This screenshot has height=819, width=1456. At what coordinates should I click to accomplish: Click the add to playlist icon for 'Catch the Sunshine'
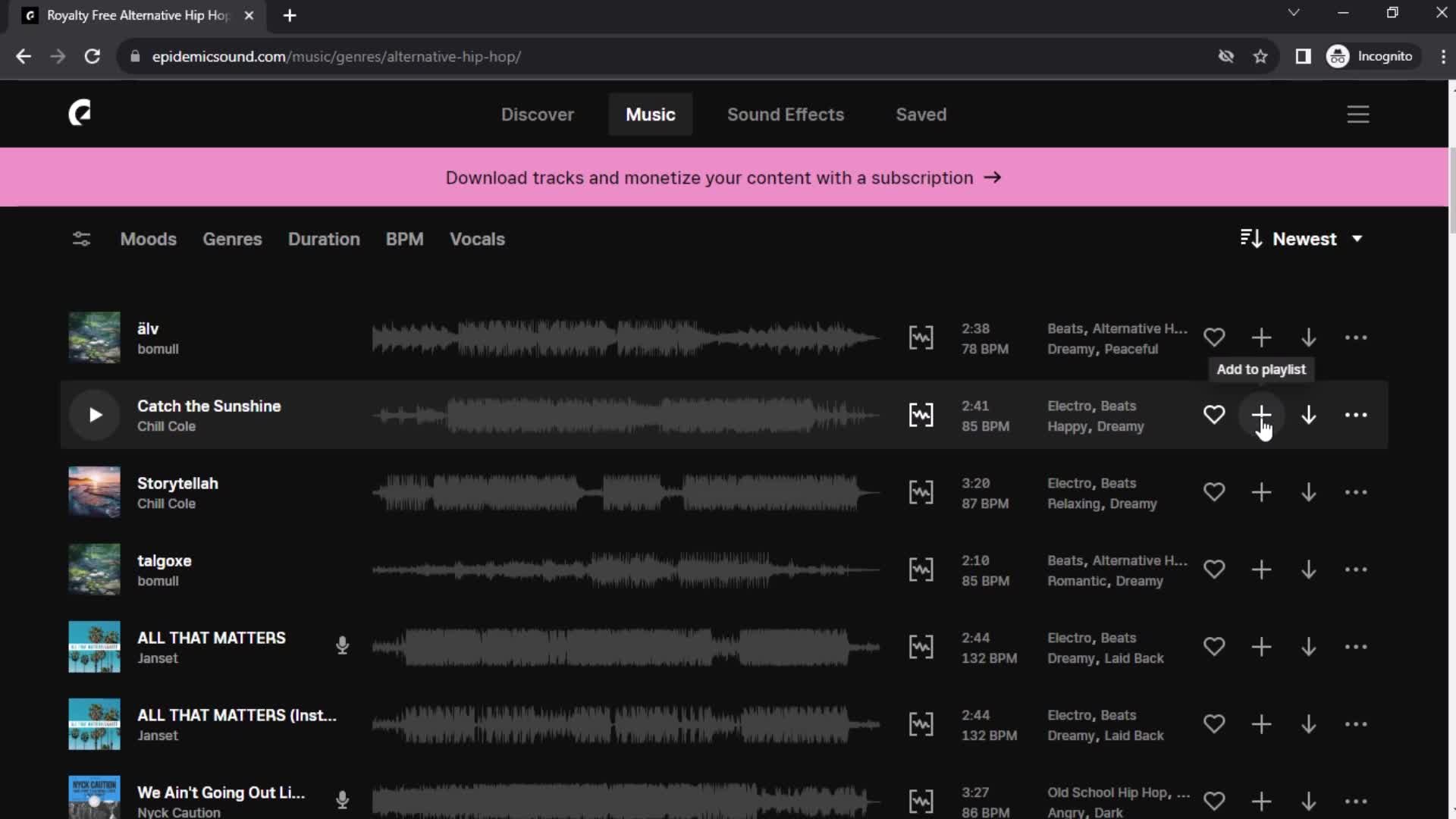point(1261,415)
